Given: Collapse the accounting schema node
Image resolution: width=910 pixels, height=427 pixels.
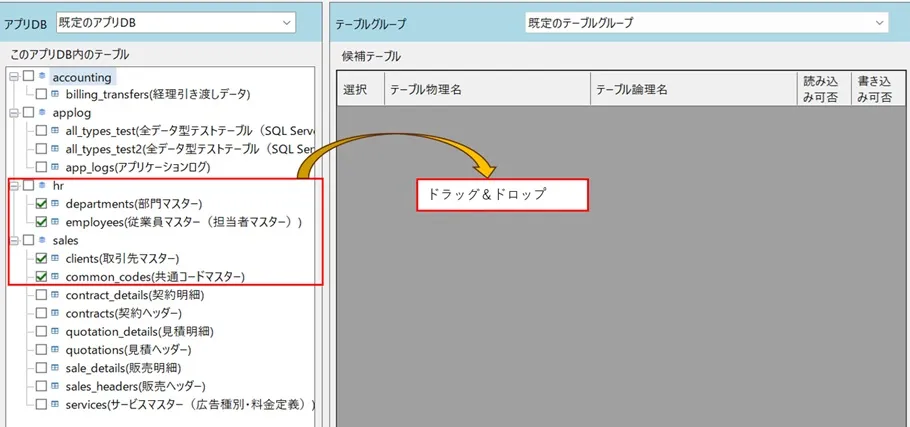Looking at the screenshot, I should point(14,77).
